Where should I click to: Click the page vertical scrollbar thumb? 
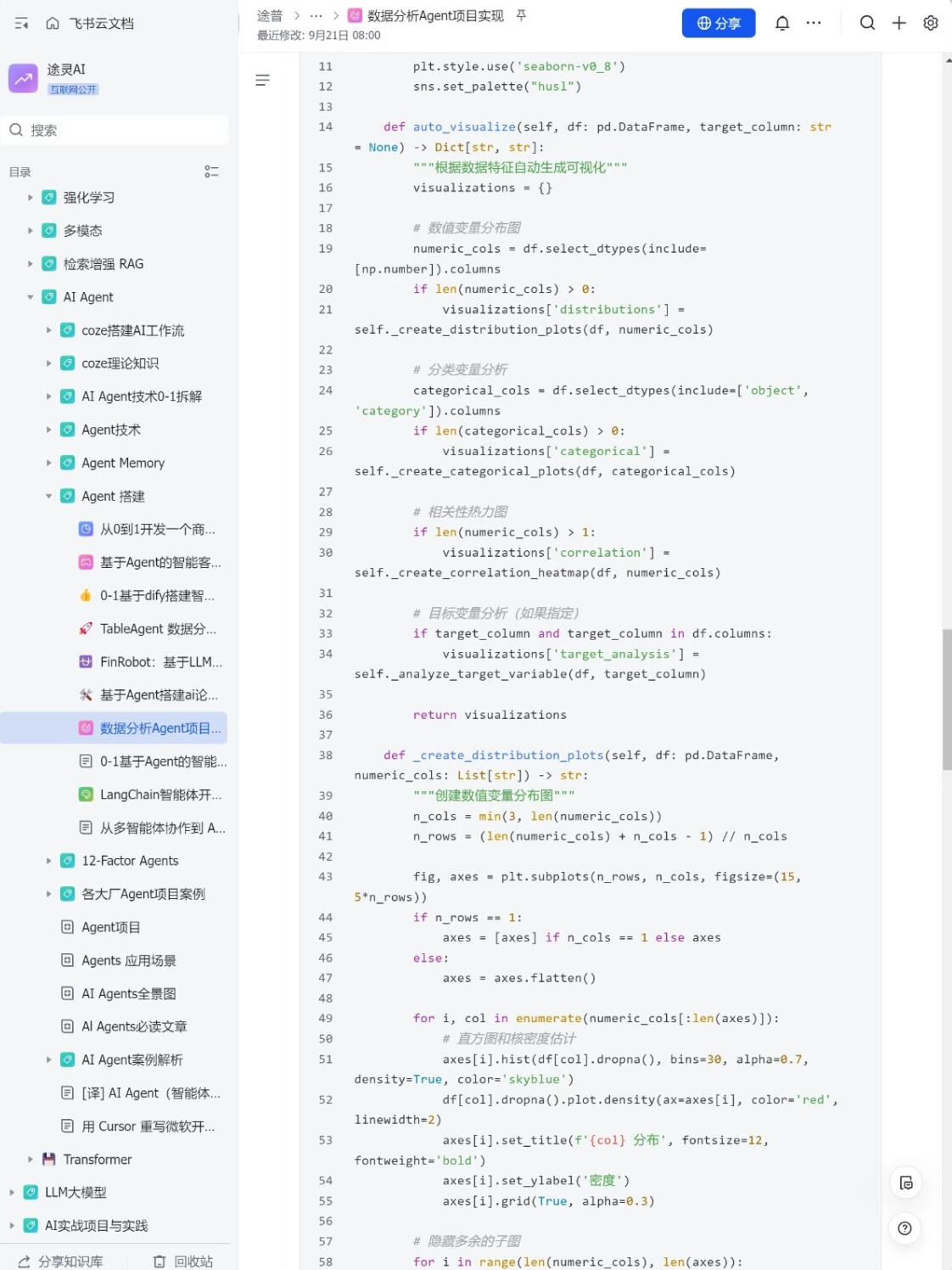point(947,699)
